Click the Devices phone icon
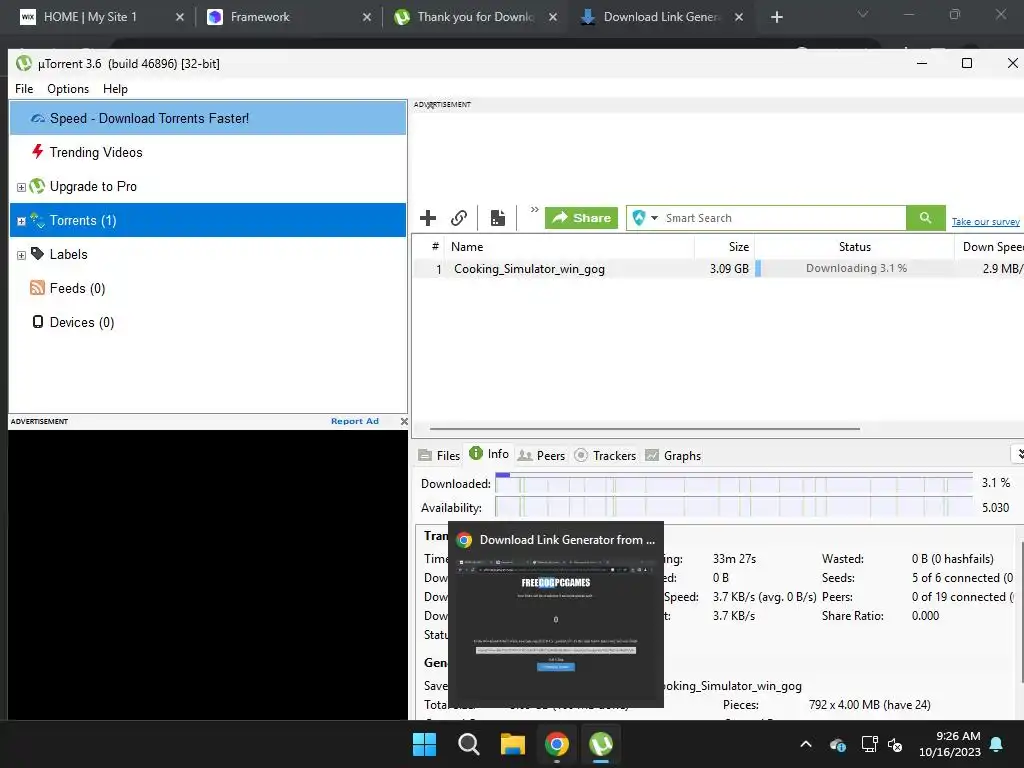The image size is (1024, 768). (x=38, y=321)
